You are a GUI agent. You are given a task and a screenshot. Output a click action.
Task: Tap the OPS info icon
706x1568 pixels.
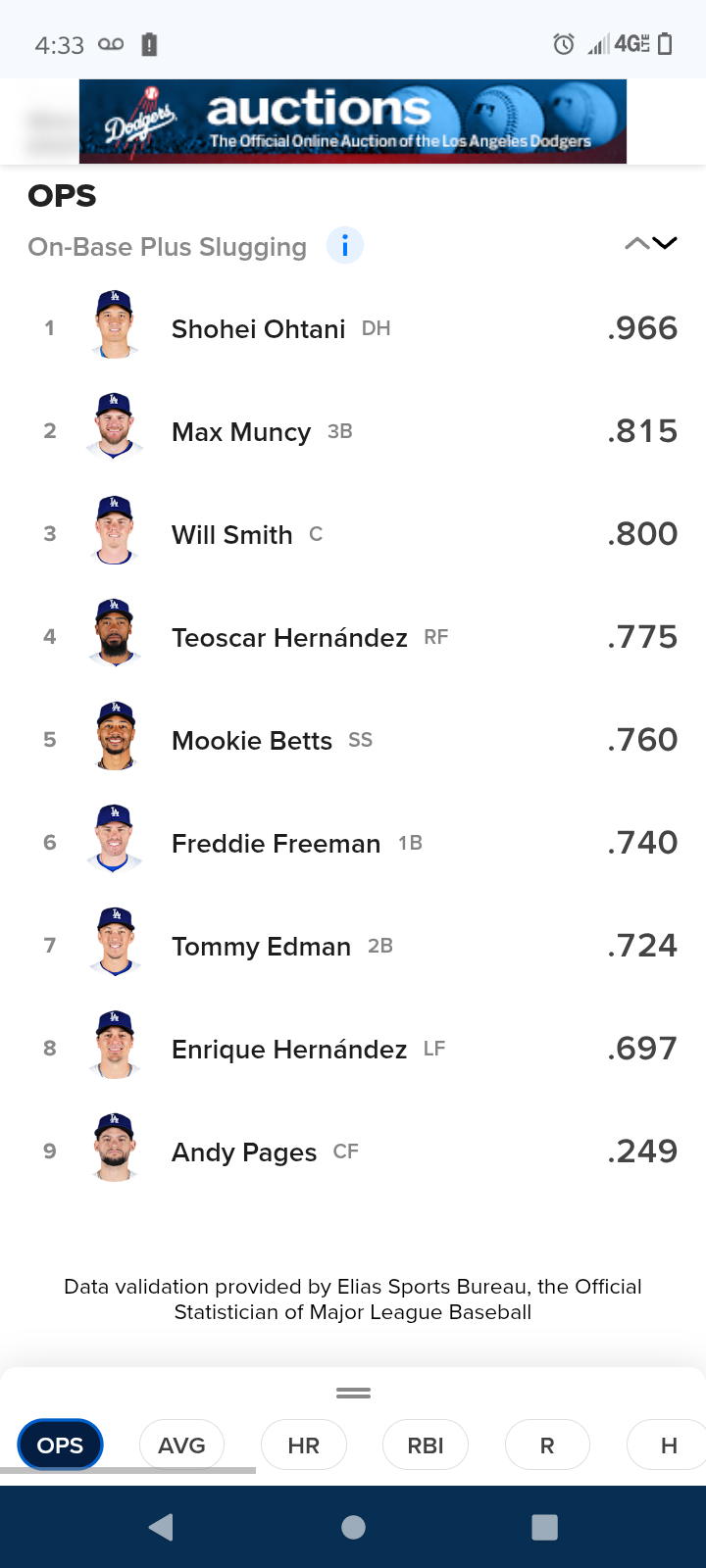pos(344,245)
